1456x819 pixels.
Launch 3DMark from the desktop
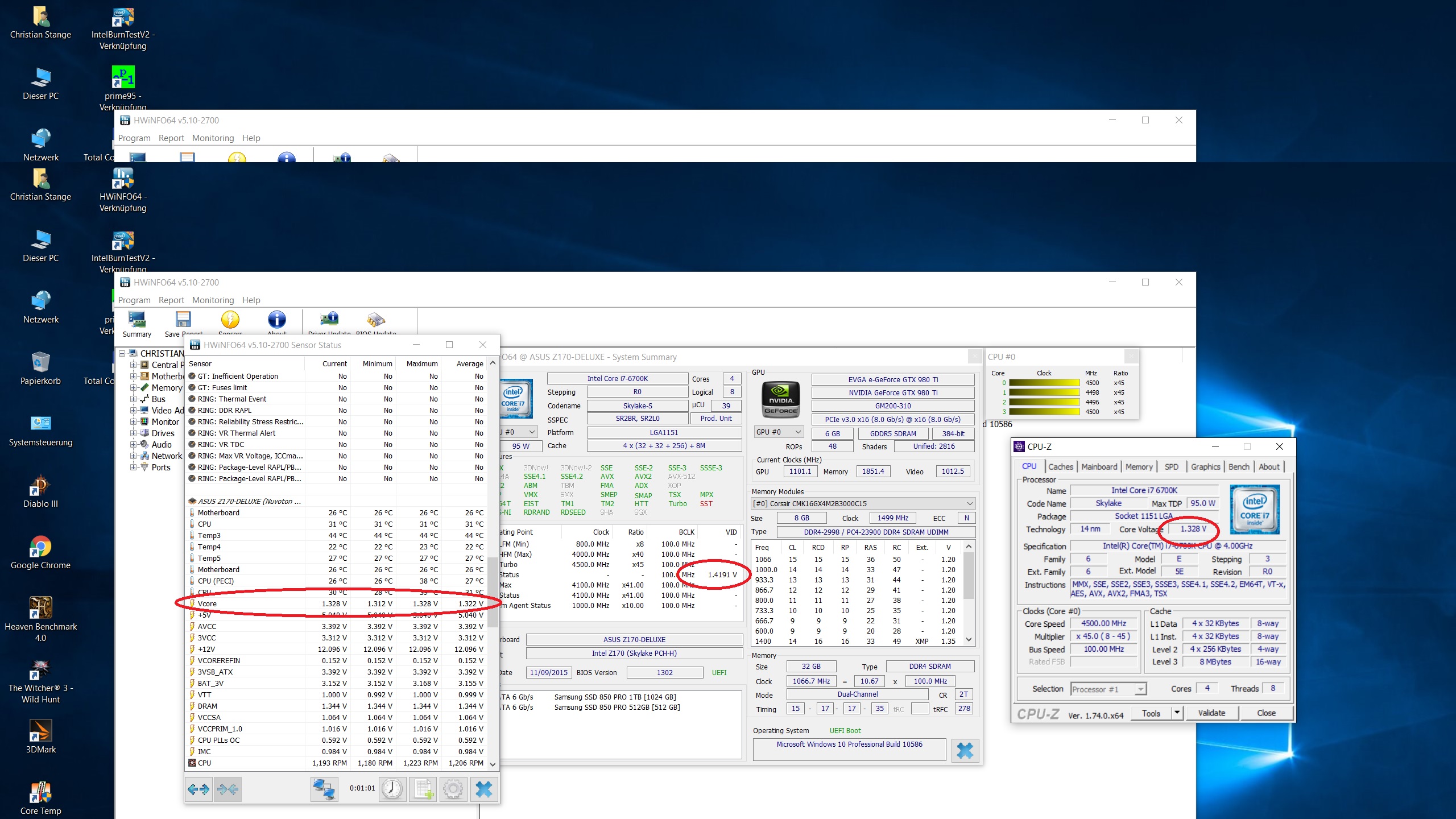[40, 731]
